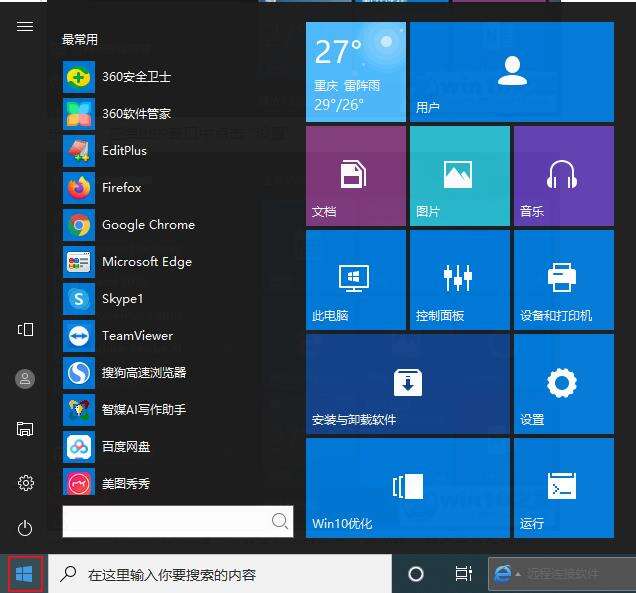Open the 运行 tile

[564, 488]
